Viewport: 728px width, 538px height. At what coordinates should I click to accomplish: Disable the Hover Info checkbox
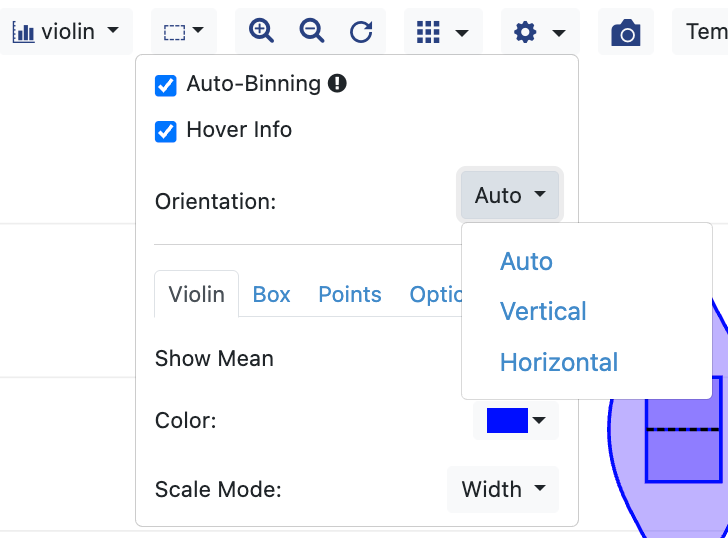pos(166,131)
